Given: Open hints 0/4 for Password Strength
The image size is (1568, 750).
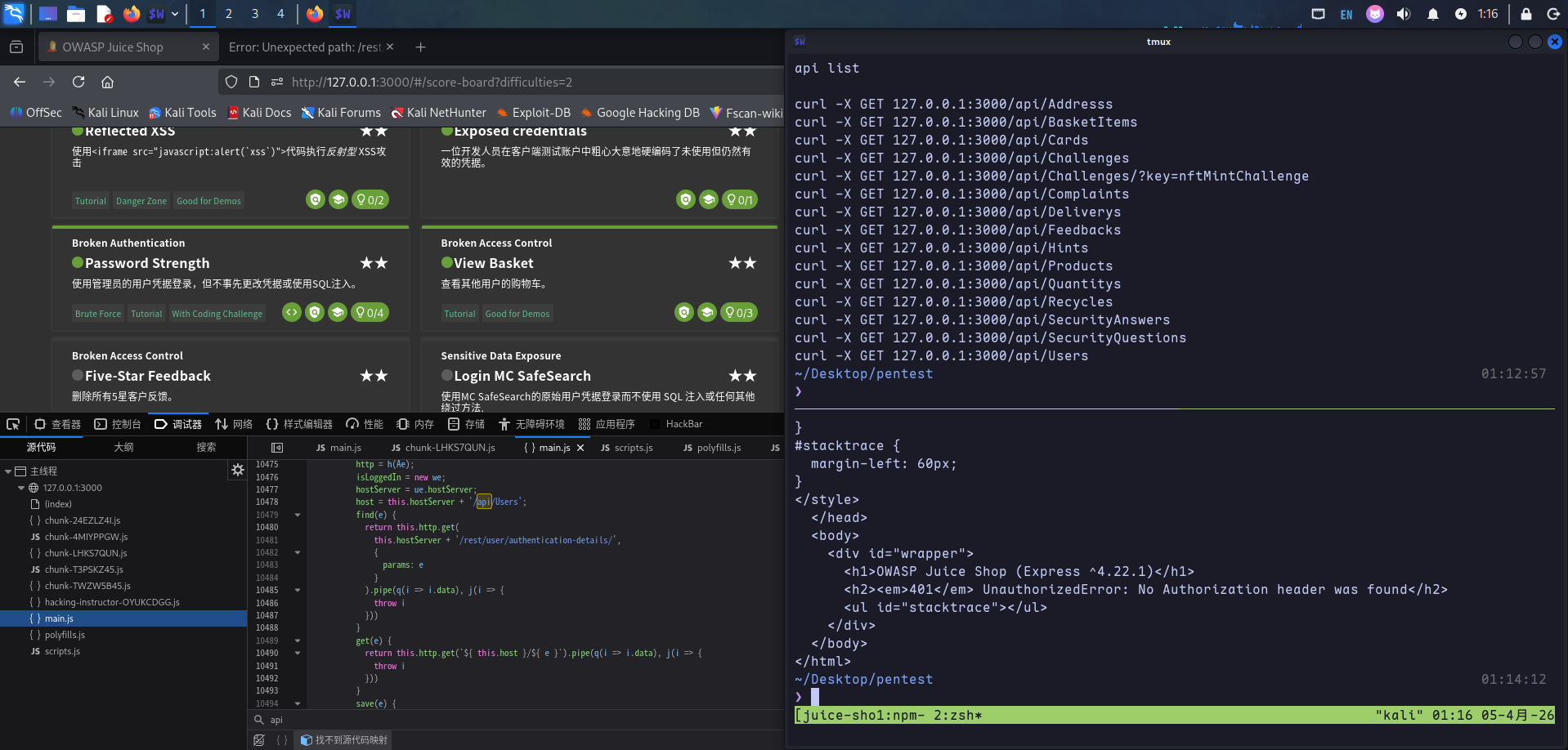Looking at the screenshot, I should [370, 312].
